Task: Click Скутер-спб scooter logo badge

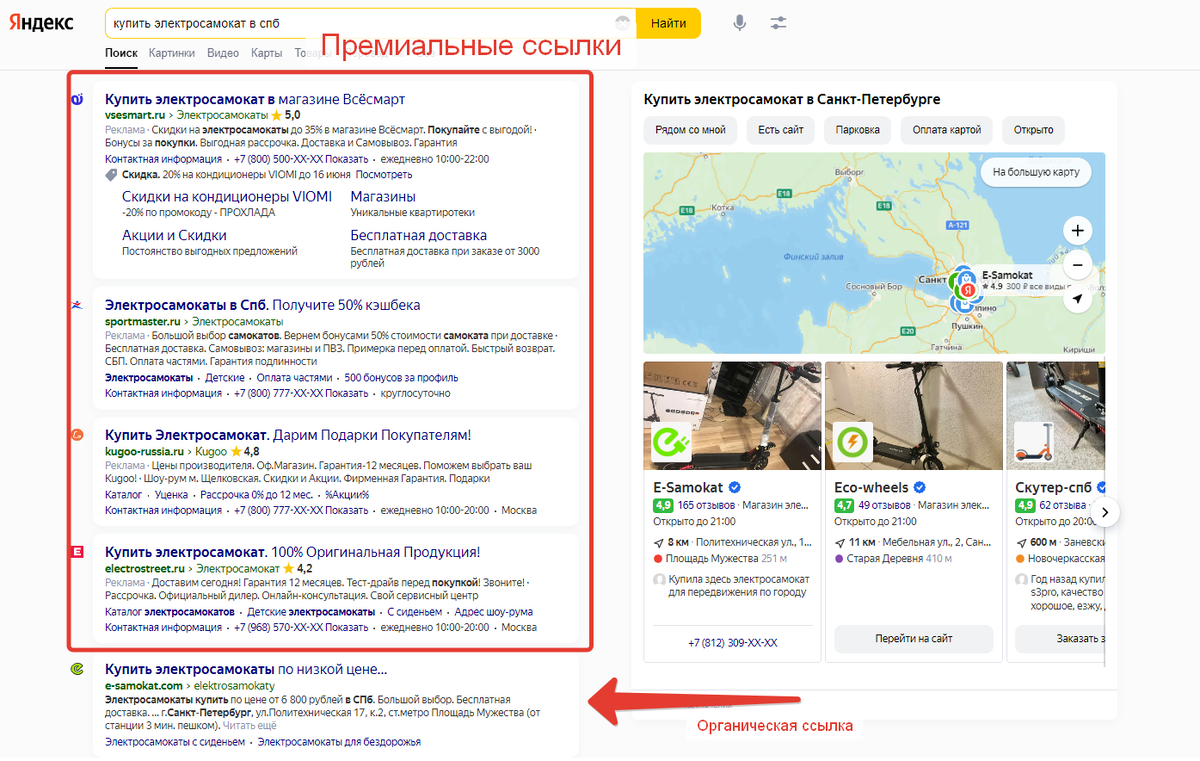Action: point(1033,441)
